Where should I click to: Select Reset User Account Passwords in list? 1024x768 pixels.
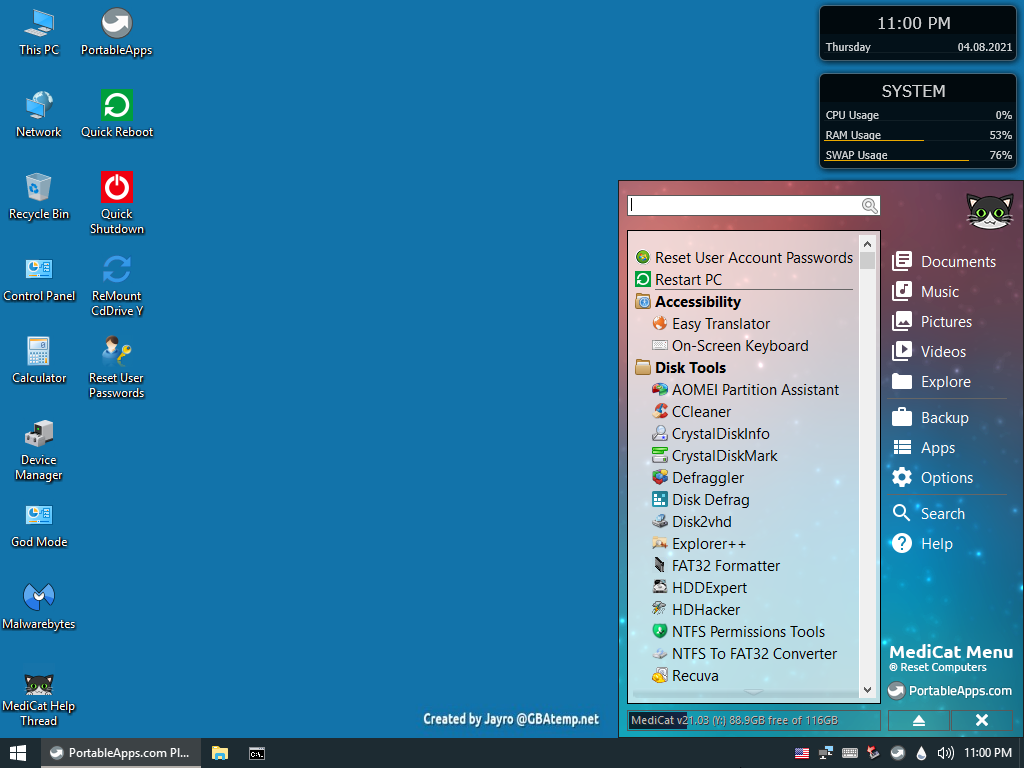coord(744,257)
